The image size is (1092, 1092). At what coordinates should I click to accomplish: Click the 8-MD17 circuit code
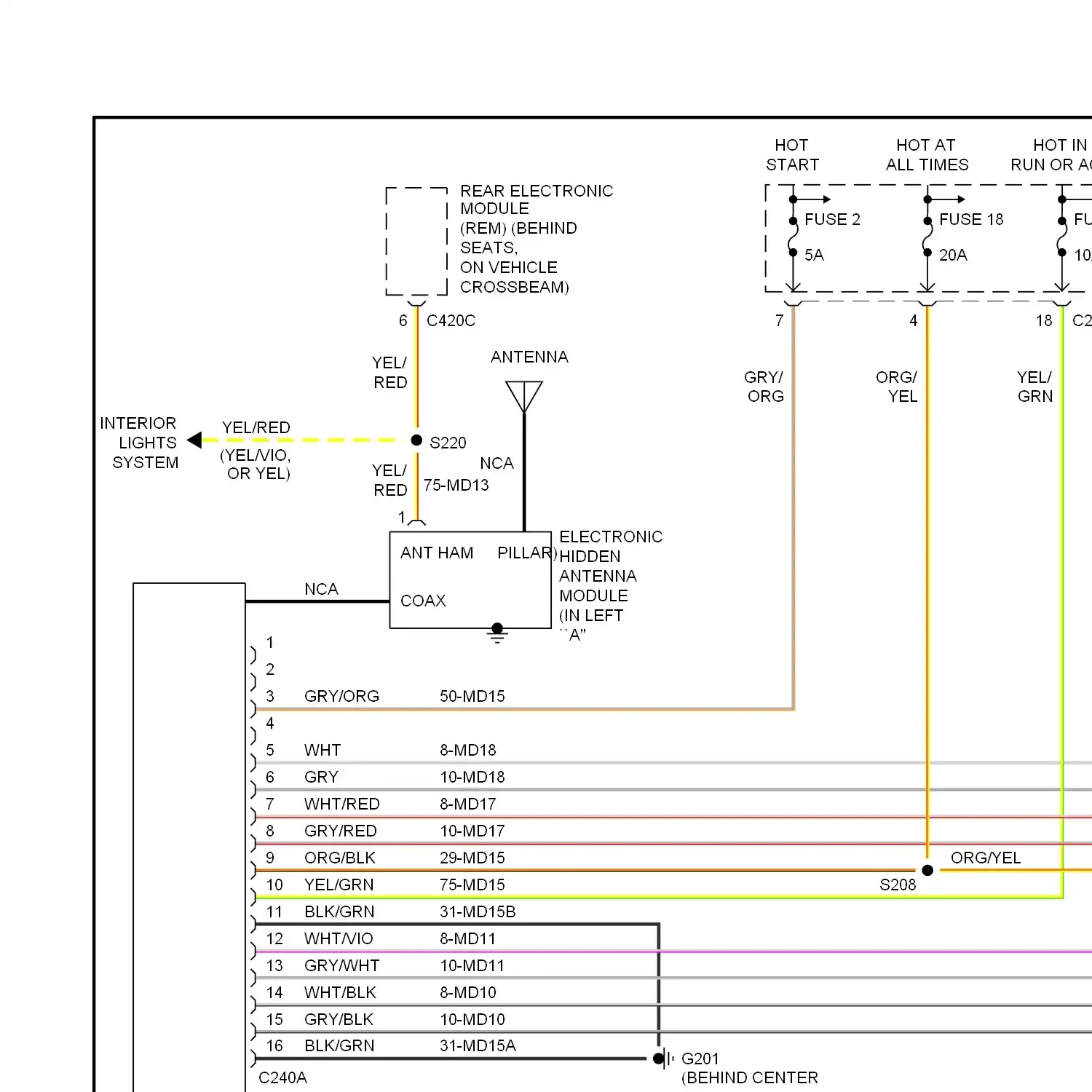468,804
